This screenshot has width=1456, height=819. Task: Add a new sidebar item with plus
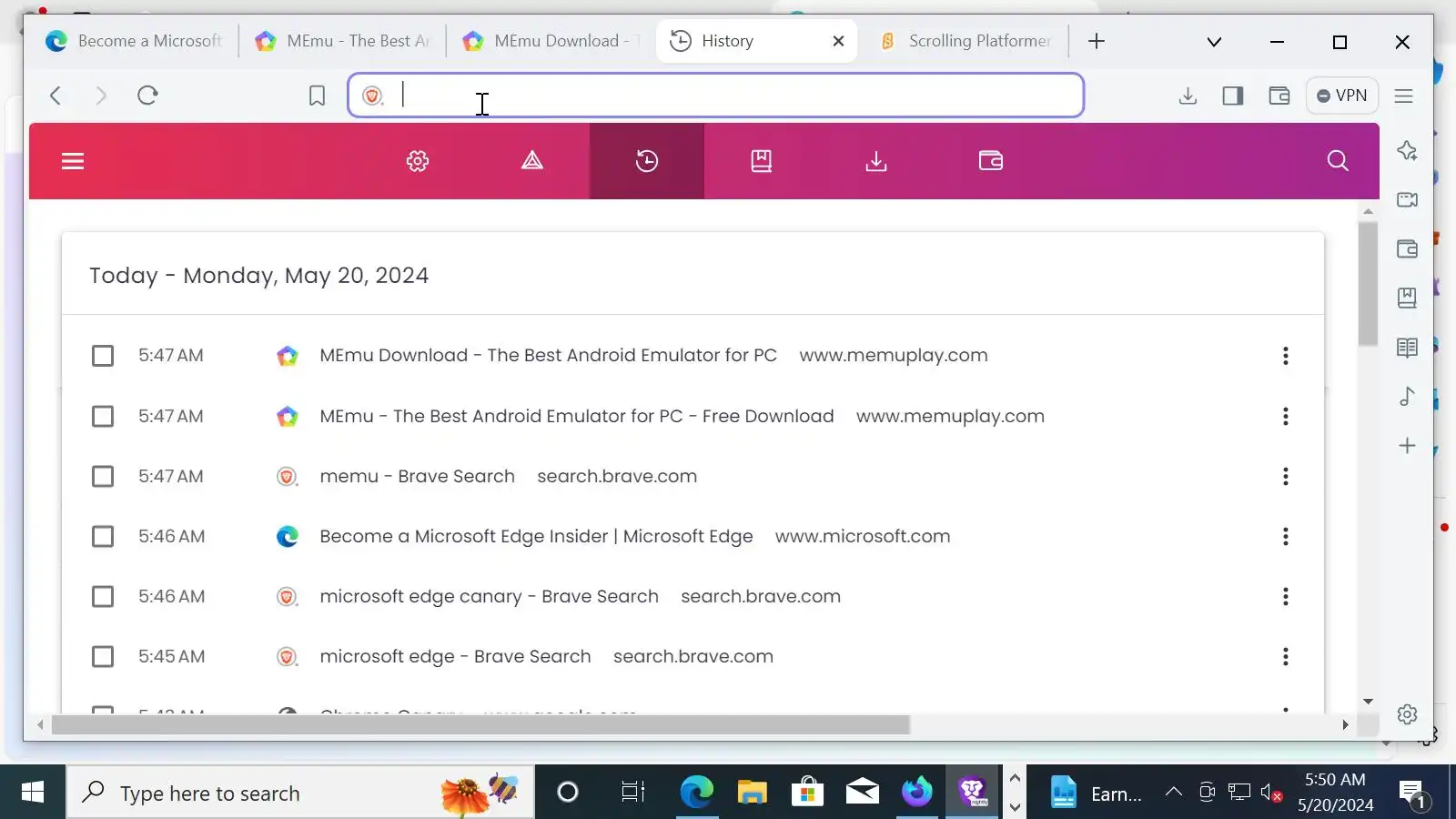point(1408,445)
